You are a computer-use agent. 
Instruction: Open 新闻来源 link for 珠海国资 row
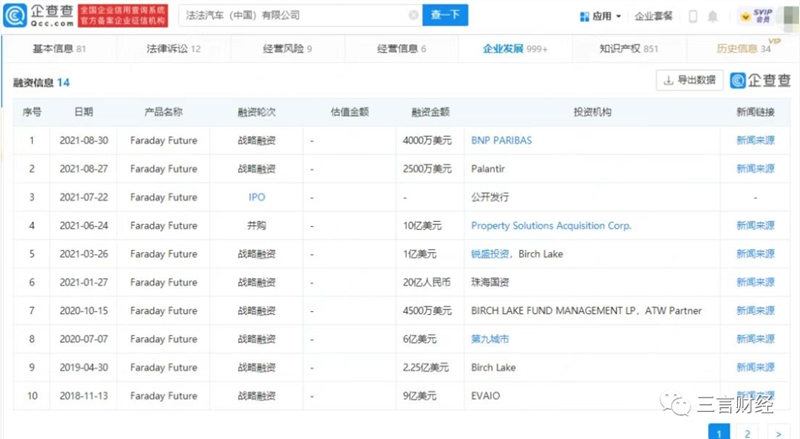coord(755,282)
